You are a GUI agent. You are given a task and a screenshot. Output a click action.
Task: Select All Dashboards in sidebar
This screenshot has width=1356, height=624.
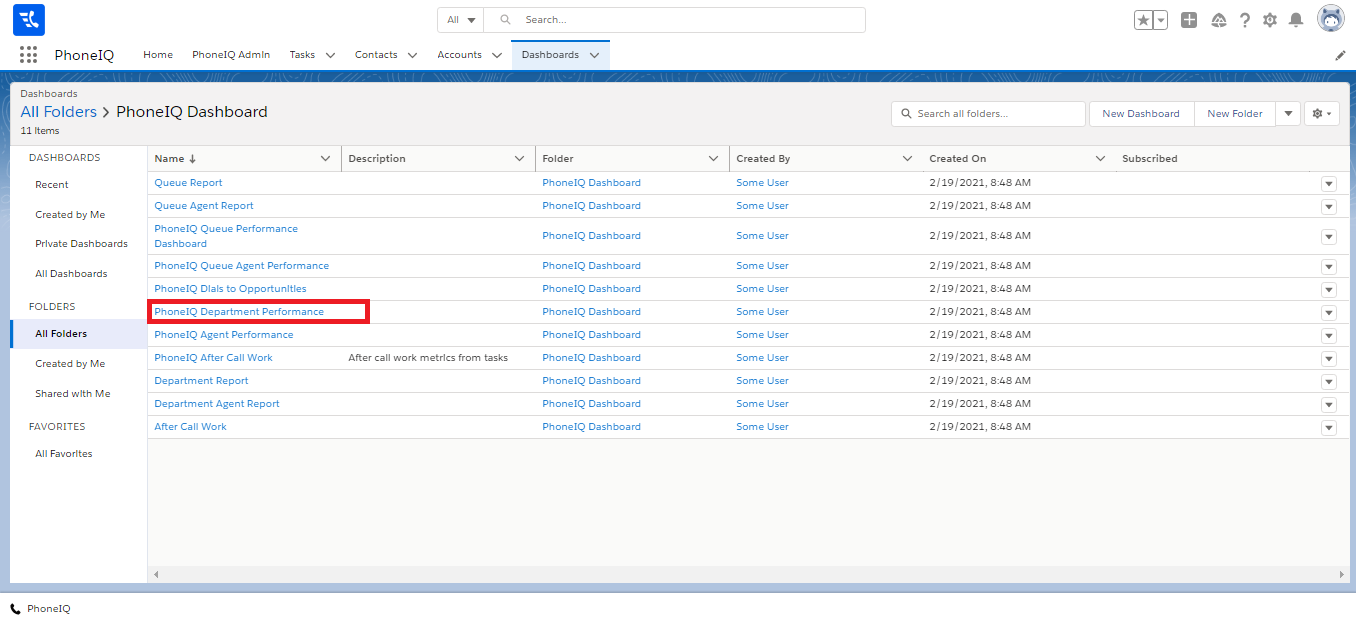tap(71, 274)
